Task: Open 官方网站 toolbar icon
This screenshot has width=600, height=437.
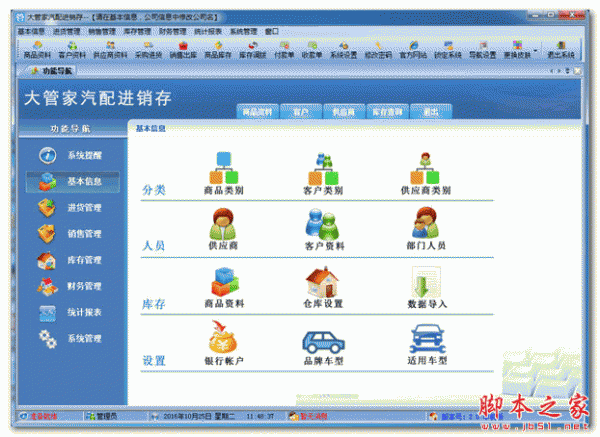Action: tap(413, 51)
